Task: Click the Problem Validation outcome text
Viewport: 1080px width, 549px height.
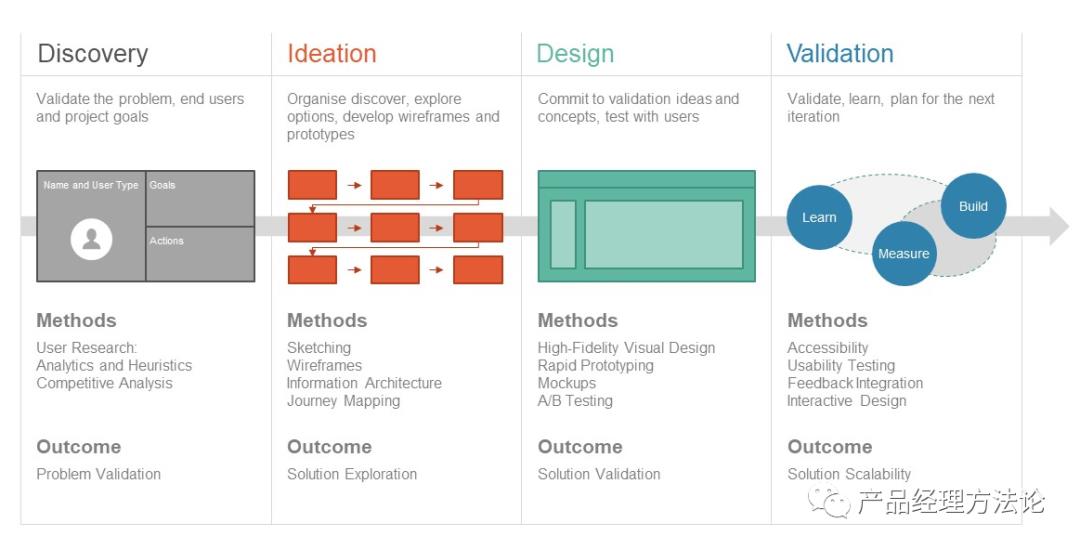Action: tap(98, 474)
